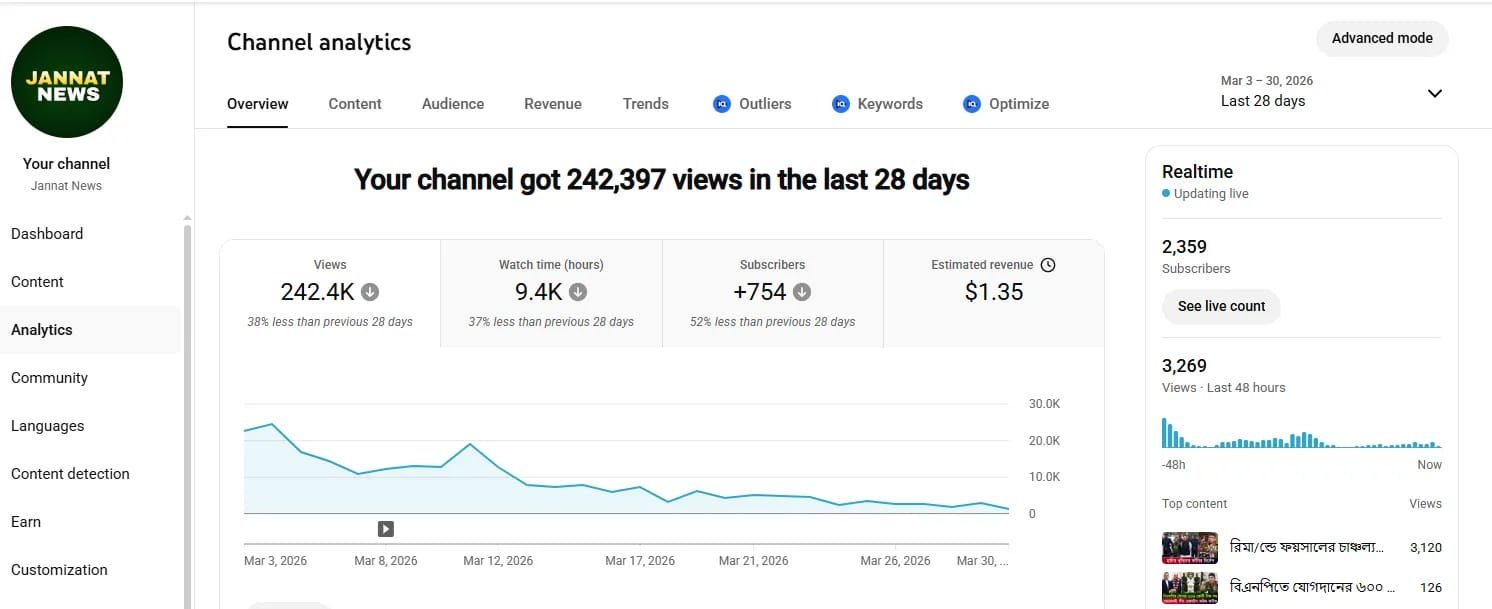Screen dimensions: 1492x609
Task: Select the Trends tab
Action: pyautogui.click(x=645, y=104)
